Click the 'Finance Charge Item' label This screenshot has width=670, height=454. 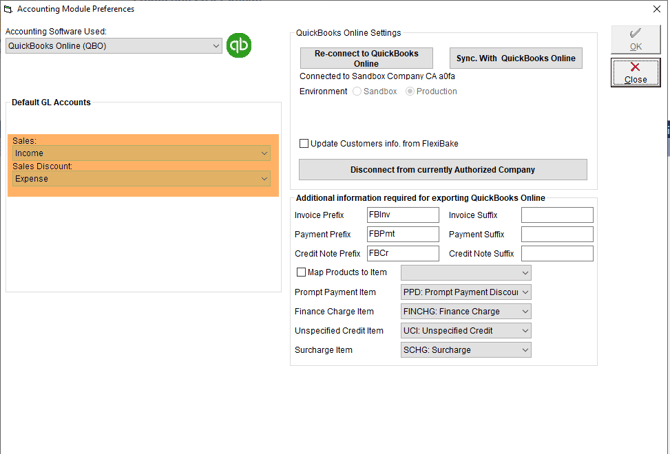pos(334,312)
